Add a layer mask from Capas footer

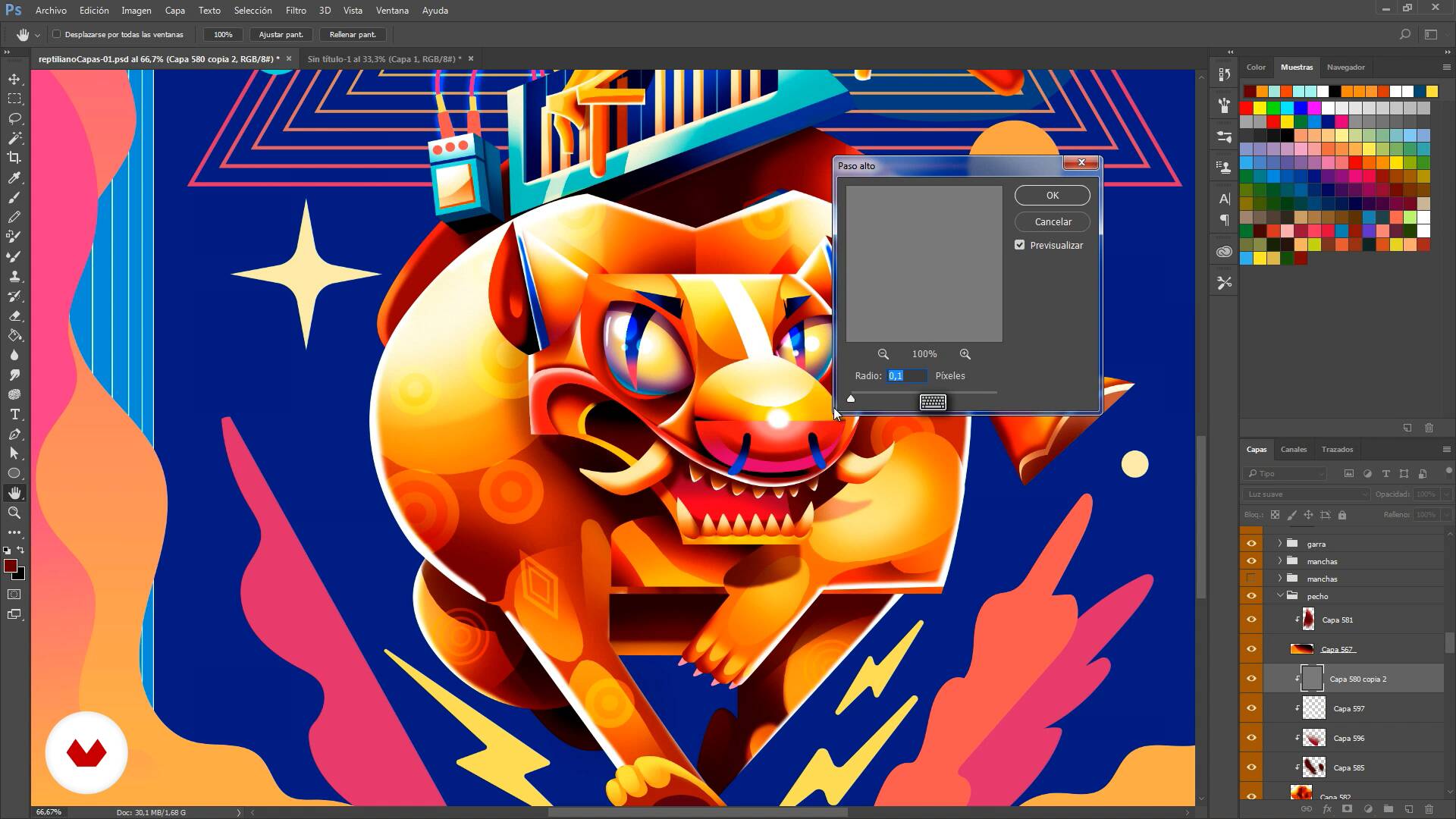pyautogui.click(x=1348, y=809)
